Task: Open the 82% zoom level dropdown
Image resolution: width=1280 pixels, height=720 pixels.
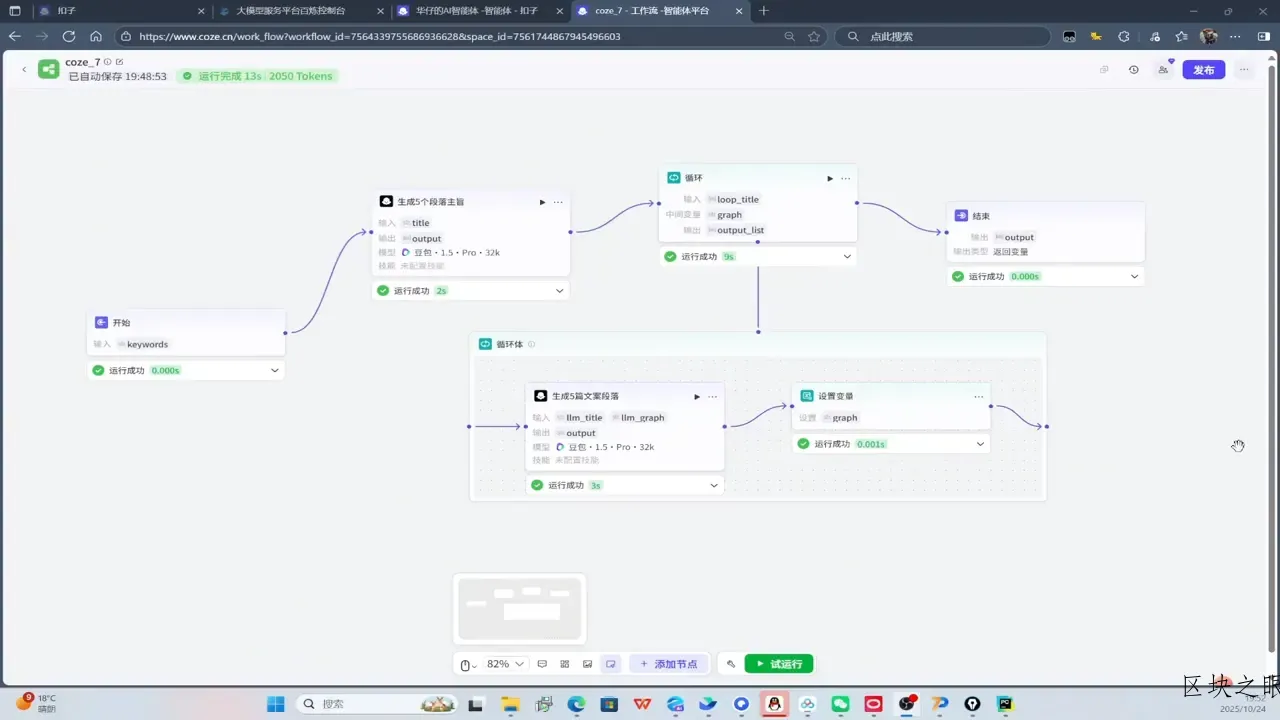Action: (505, 664)
